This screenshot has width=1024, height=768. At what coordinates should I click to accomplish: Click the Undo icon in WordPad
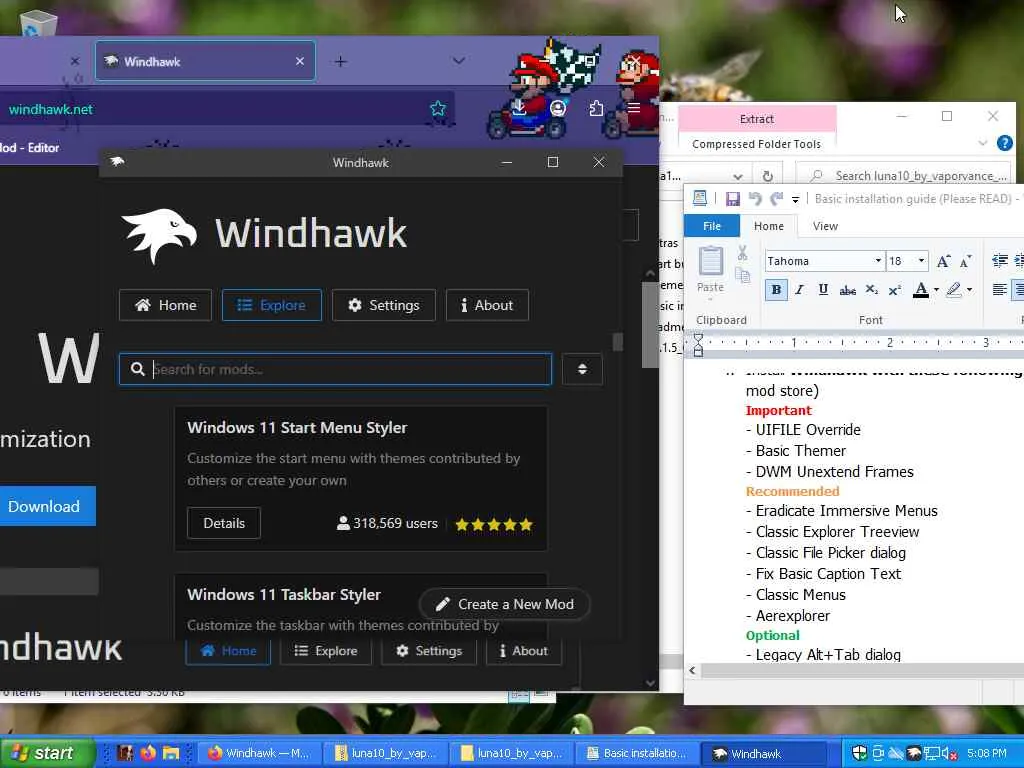click(756, 199)
